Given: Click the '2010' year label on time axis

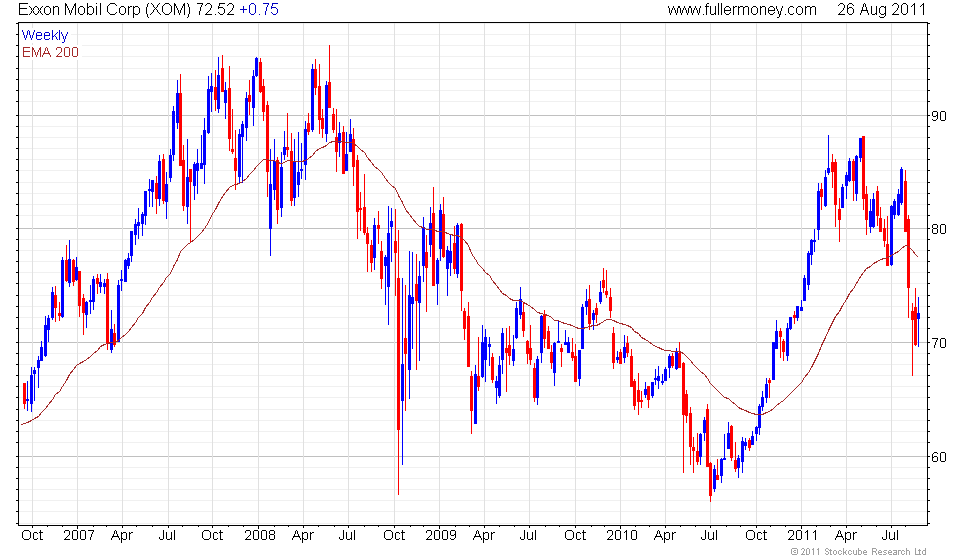Looking at the screenshot, I should (x=622, y=536).
